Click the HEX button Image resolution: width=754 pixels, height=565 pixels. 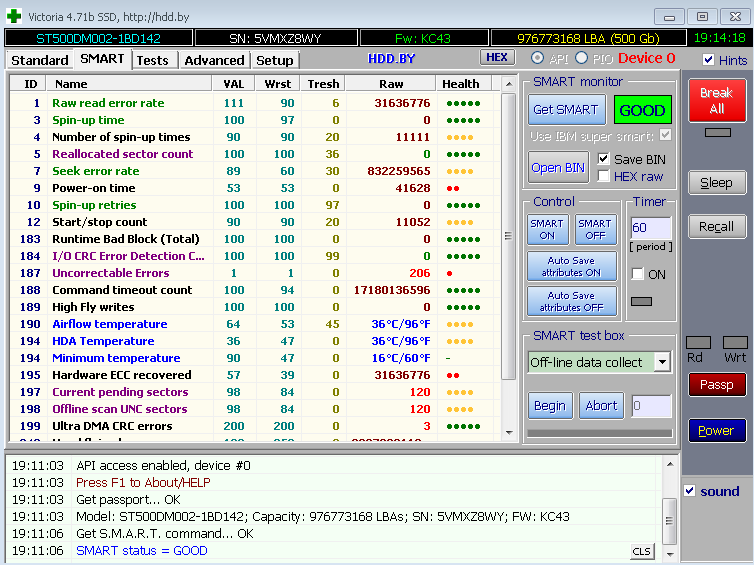[497, 57]
